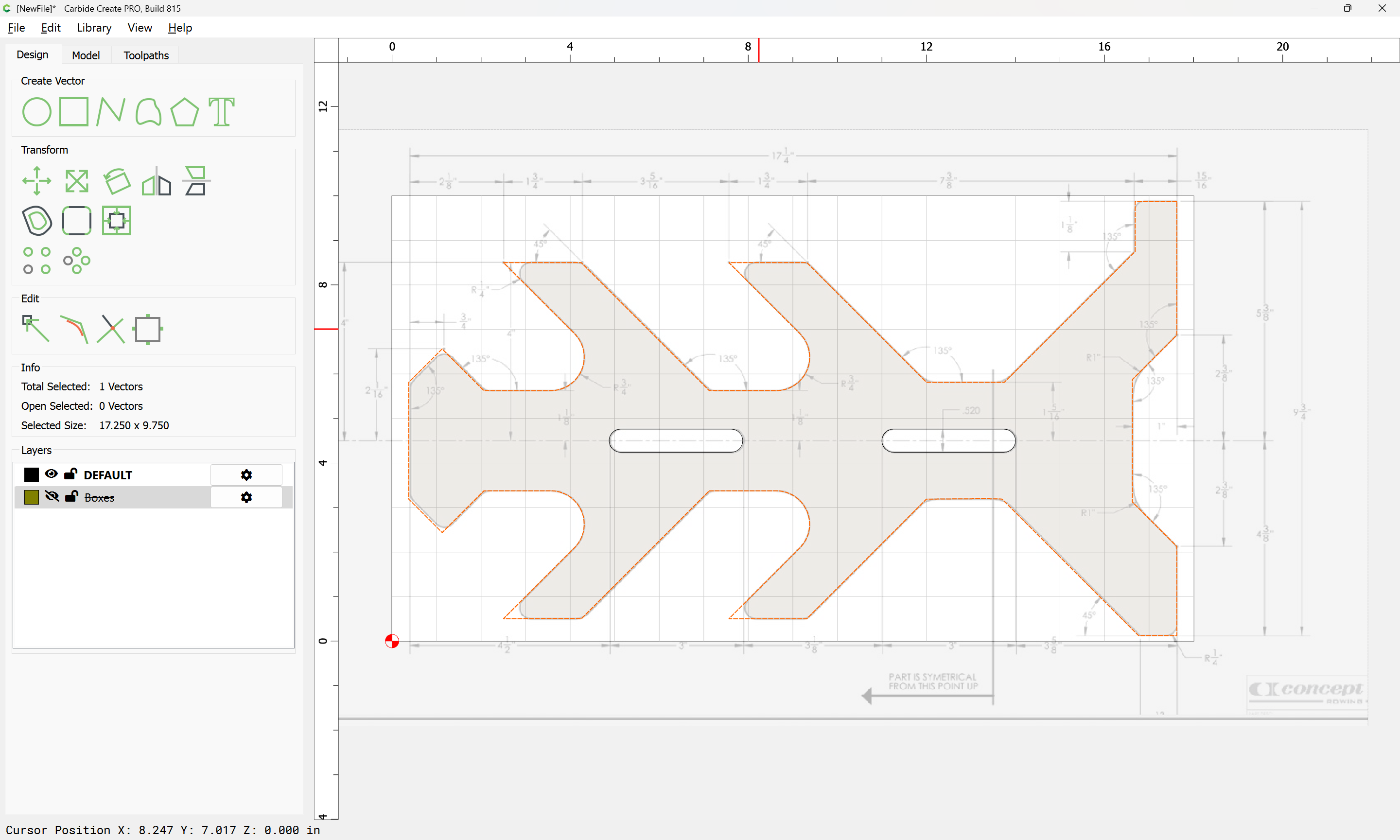Screen dimensions: 1400x840
Task: Toggle lock on Boxes layer
Action: click(71, 496)
